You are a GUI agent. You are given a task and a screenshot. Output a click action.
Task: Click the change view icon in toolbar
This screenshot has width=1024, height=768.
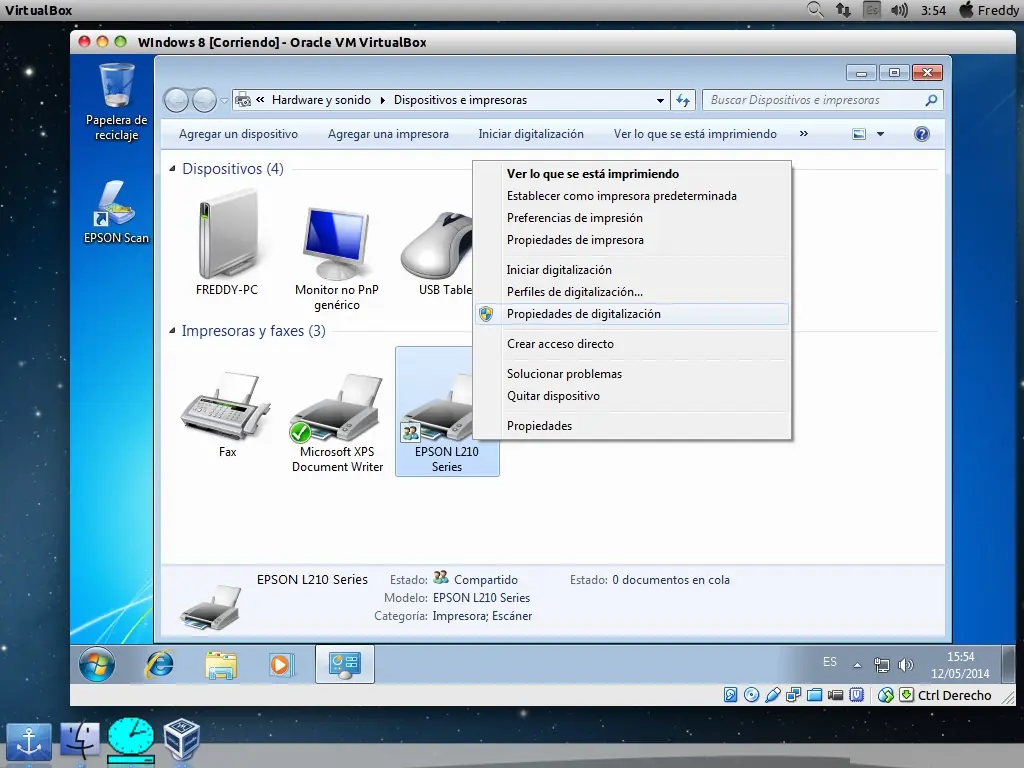click(x=859, y=134)
